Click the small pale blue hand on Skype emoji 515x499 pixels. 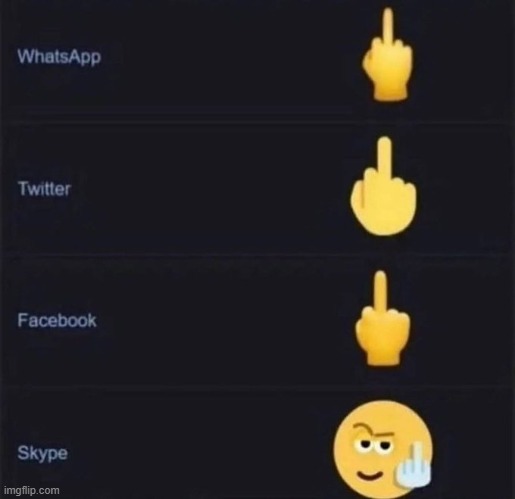coord(413,467)
